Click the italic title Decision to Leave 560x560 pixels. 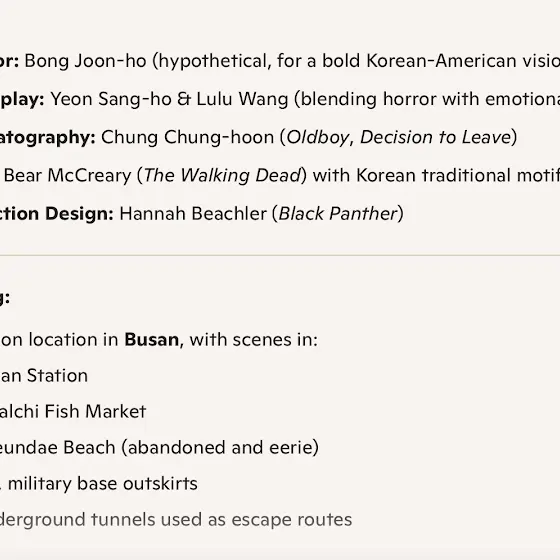(x=435, y=137)
